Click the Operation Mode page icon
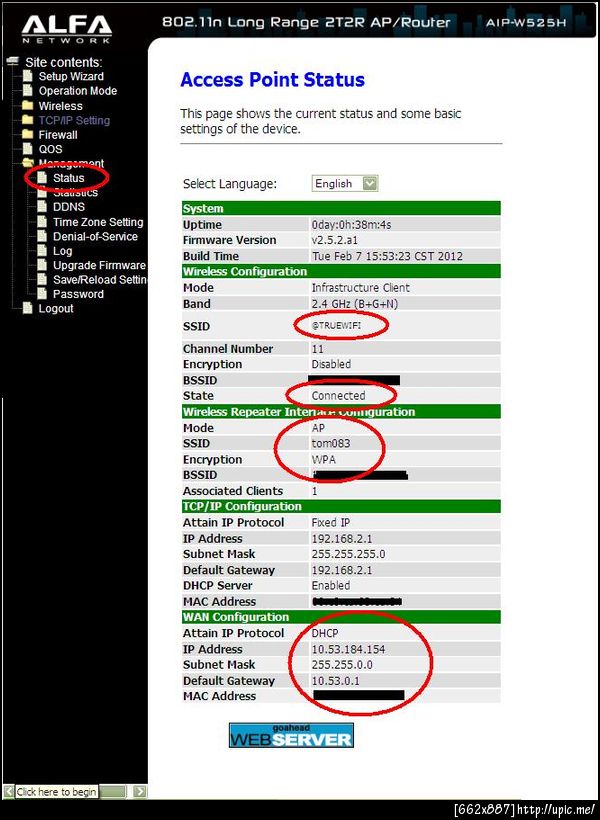 [x=28, y=91]
